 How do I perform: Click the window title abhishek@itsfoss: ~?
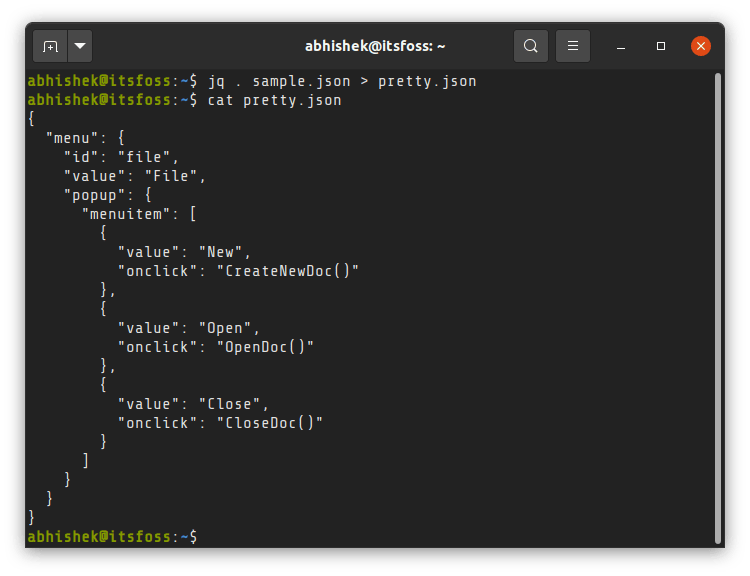pos(375,46)
